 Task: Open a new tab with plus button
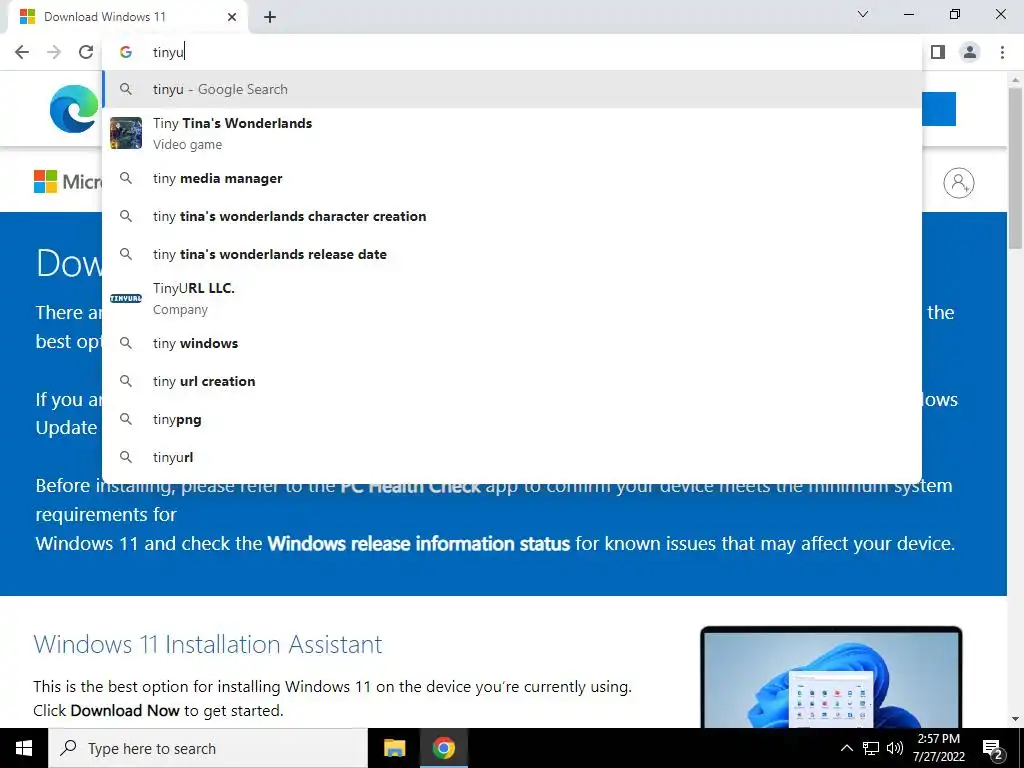coord(270,17)
